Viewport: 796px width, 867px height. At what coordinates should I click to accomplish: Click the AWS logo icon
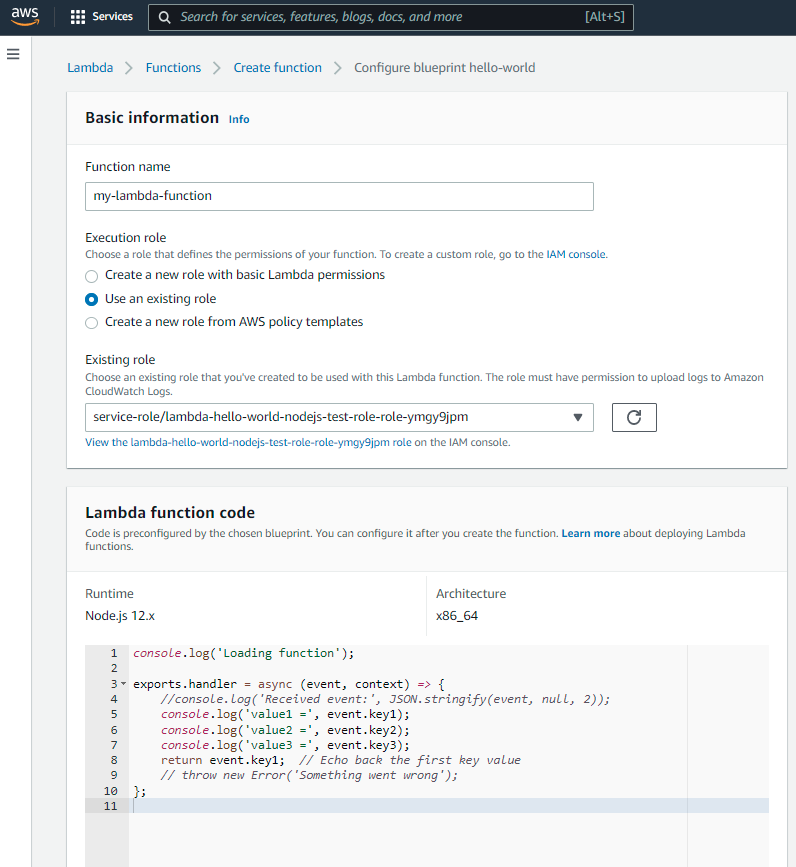click(x=25, y=17)
